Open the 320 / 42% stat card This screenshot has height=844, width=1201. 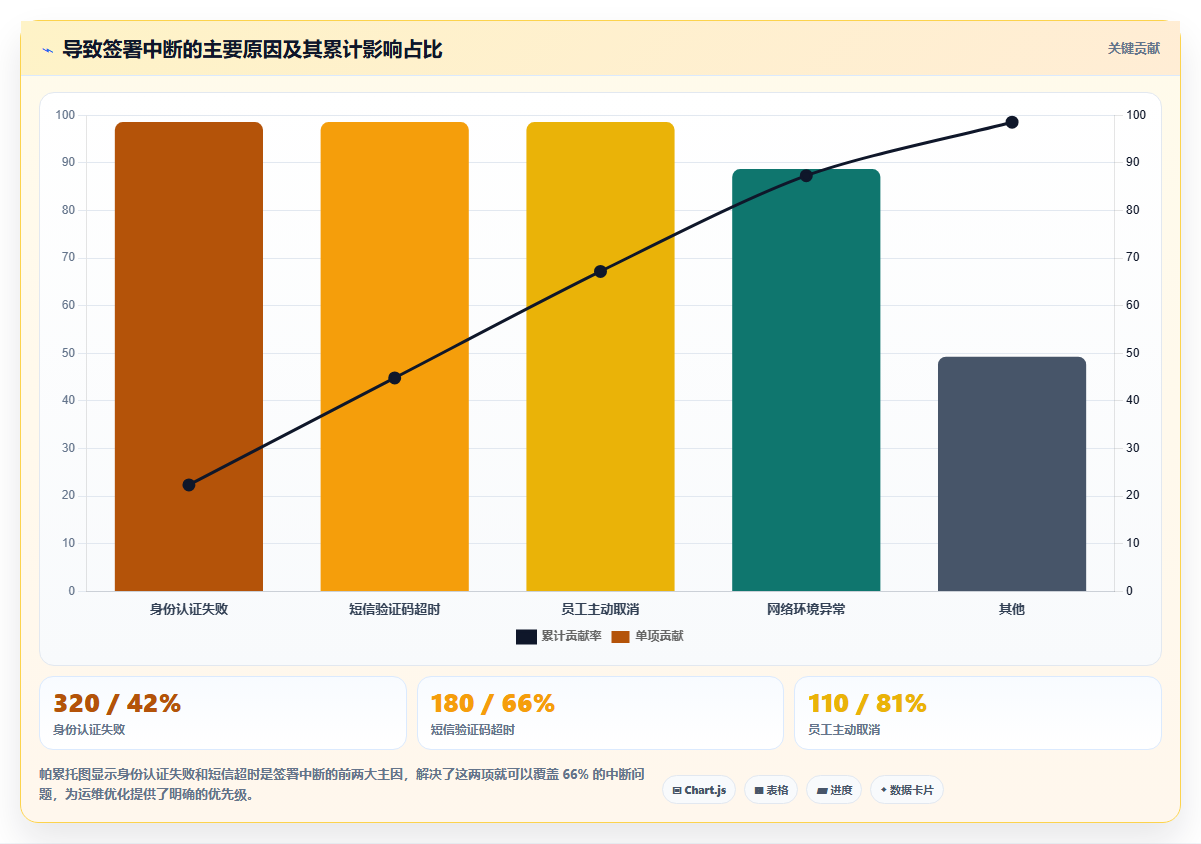tap(223, 713)
